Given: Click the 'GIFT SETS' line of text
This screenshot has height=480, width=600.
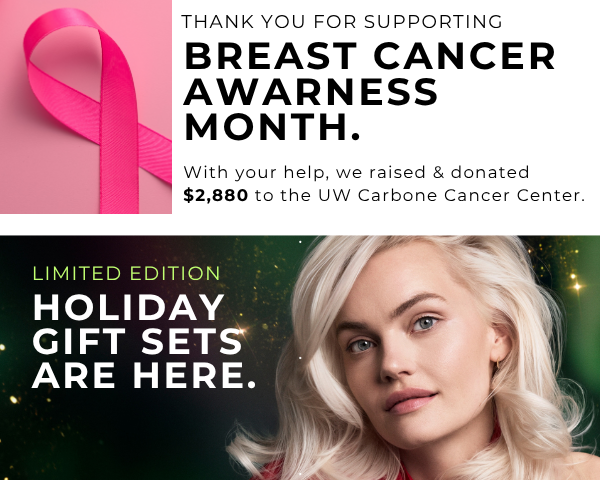Looking at the screenshot, I should 137,341.
